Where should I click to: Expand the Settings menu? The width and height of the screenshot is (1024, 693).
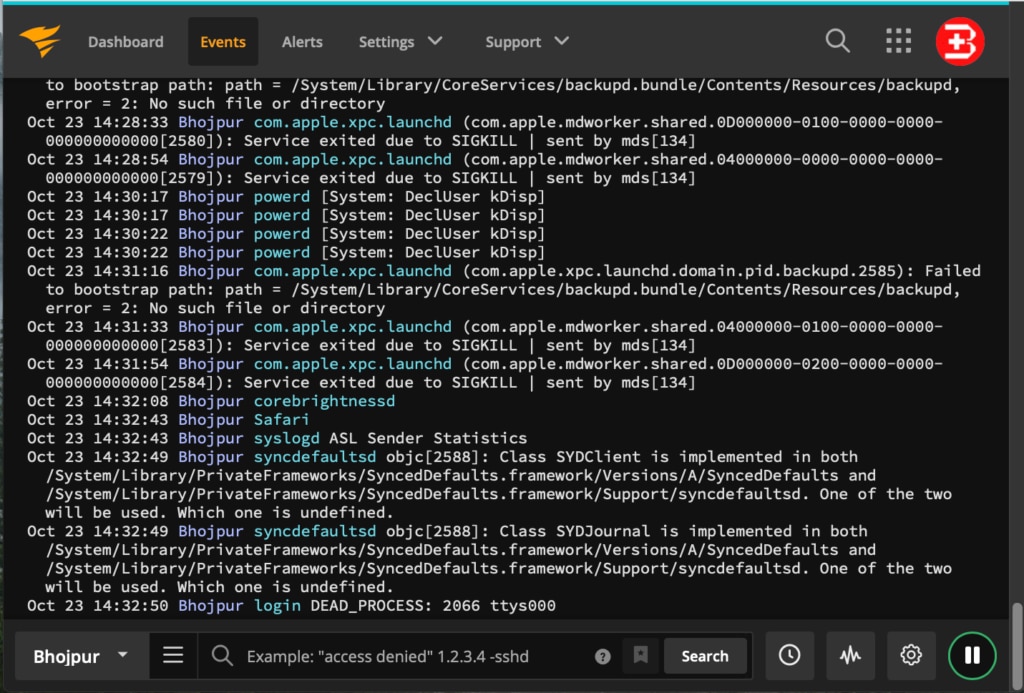click(x=400, y=42)
